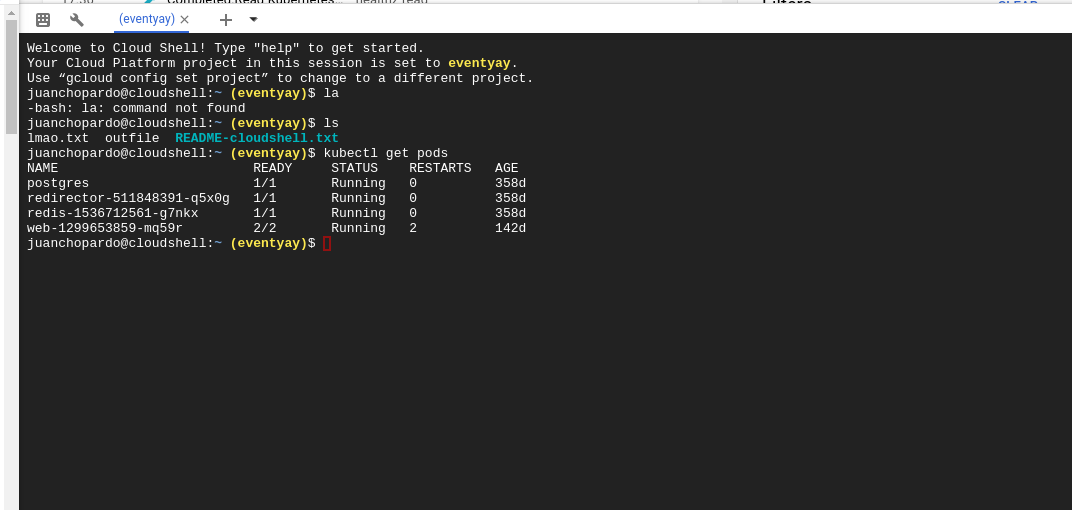This screenshot has width=1072, height=510.
Task: Click the outfile file name
Action: 132,138
